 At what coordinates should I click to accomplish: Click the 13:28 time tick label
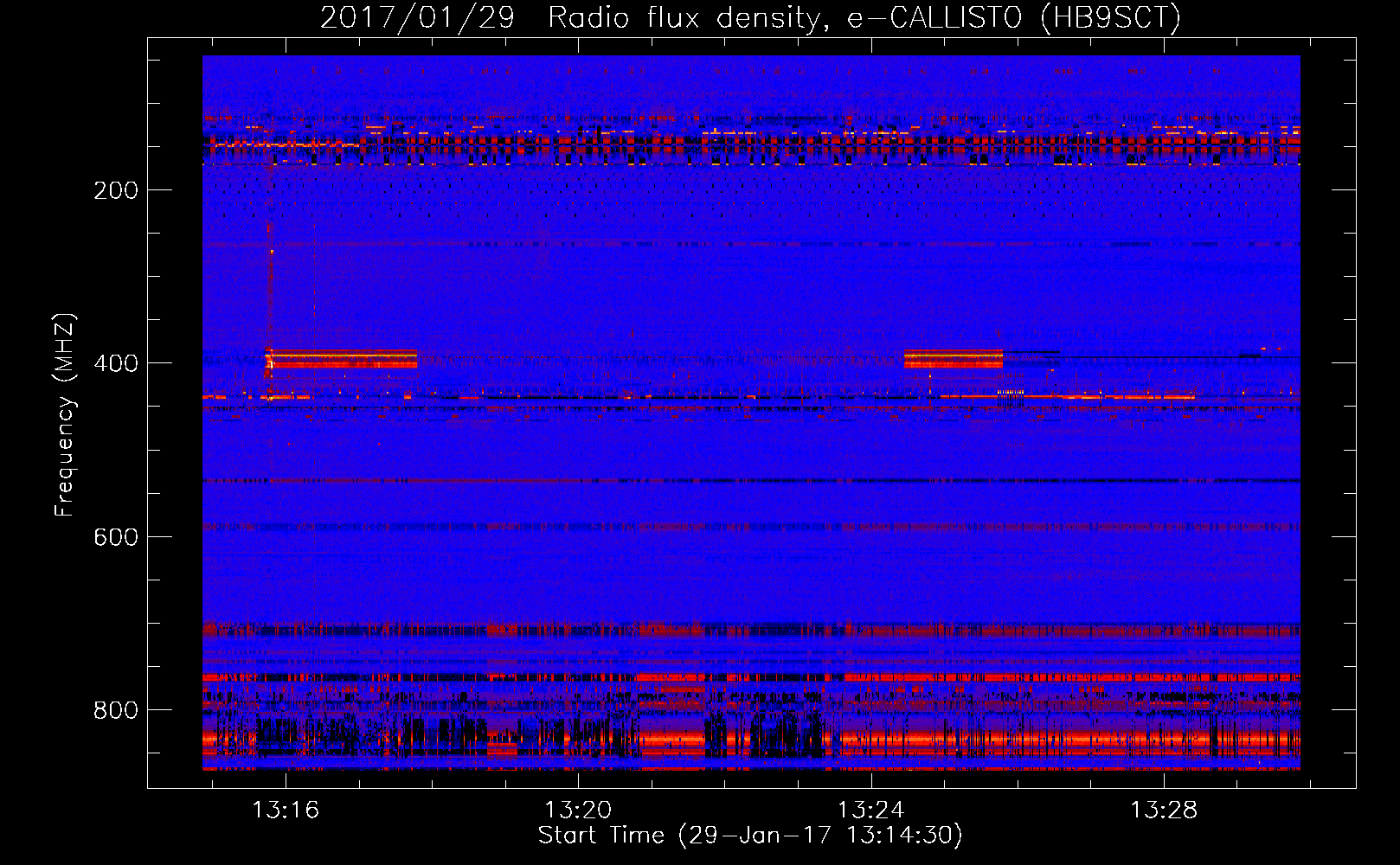[x=1164, y=810]
